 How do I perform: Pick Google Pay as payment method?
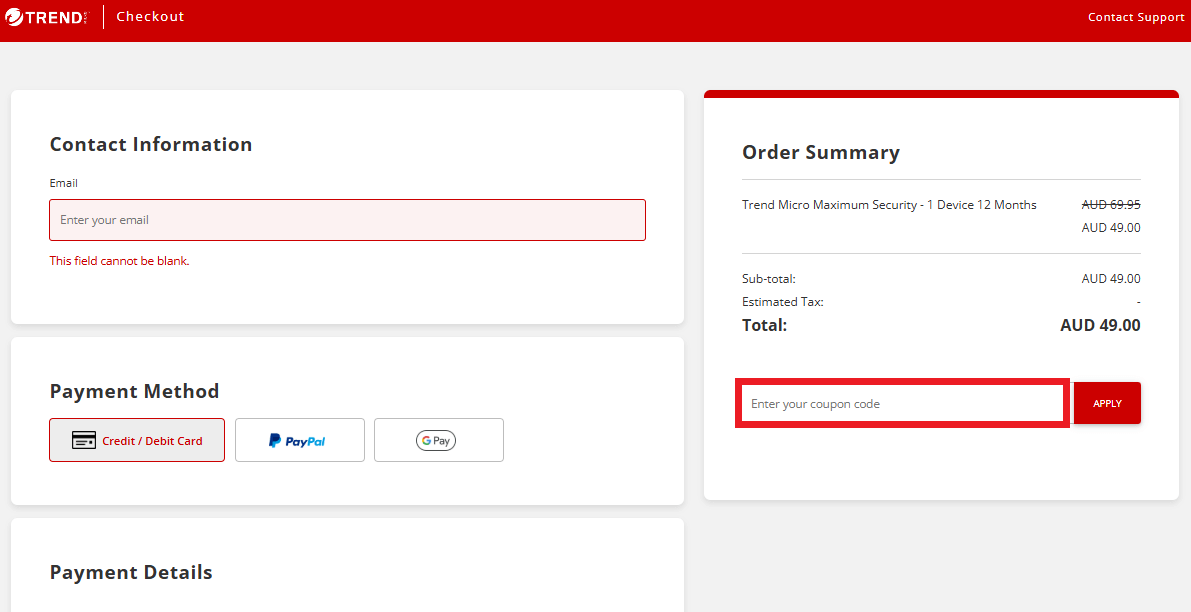(x=438, y=440)
